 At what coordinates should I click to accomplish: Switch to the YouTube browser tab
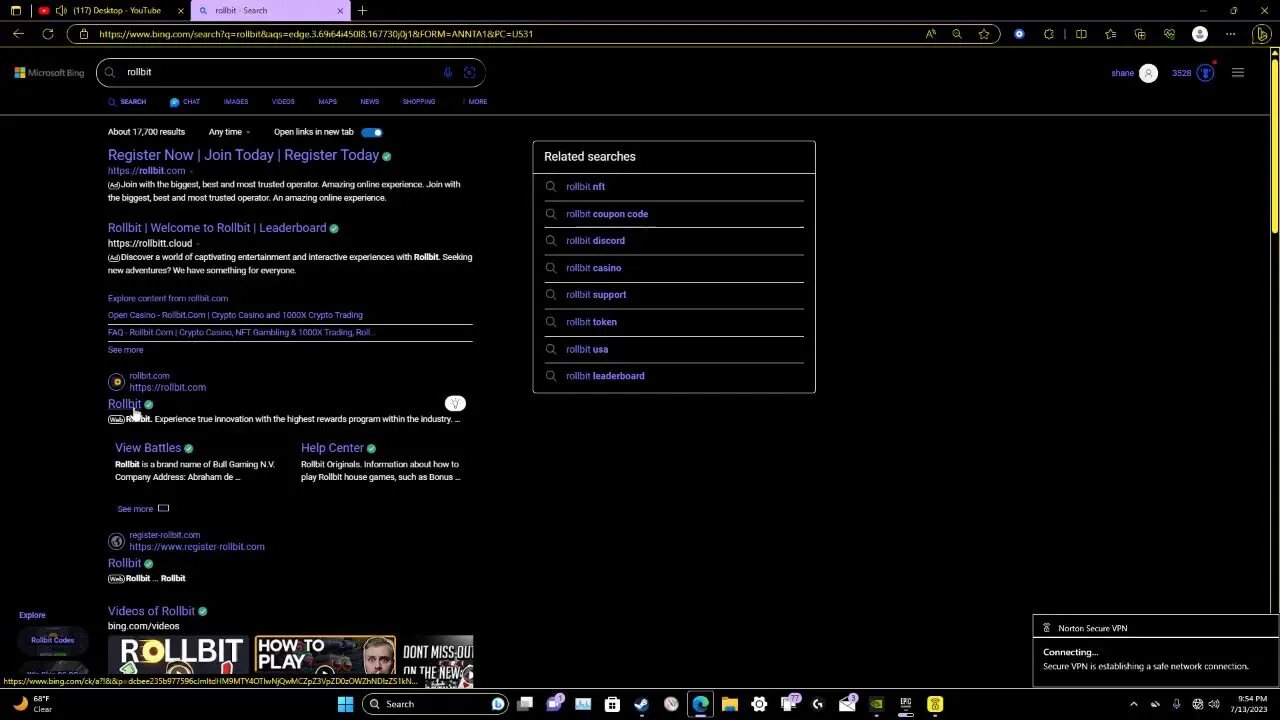point(110,11)
